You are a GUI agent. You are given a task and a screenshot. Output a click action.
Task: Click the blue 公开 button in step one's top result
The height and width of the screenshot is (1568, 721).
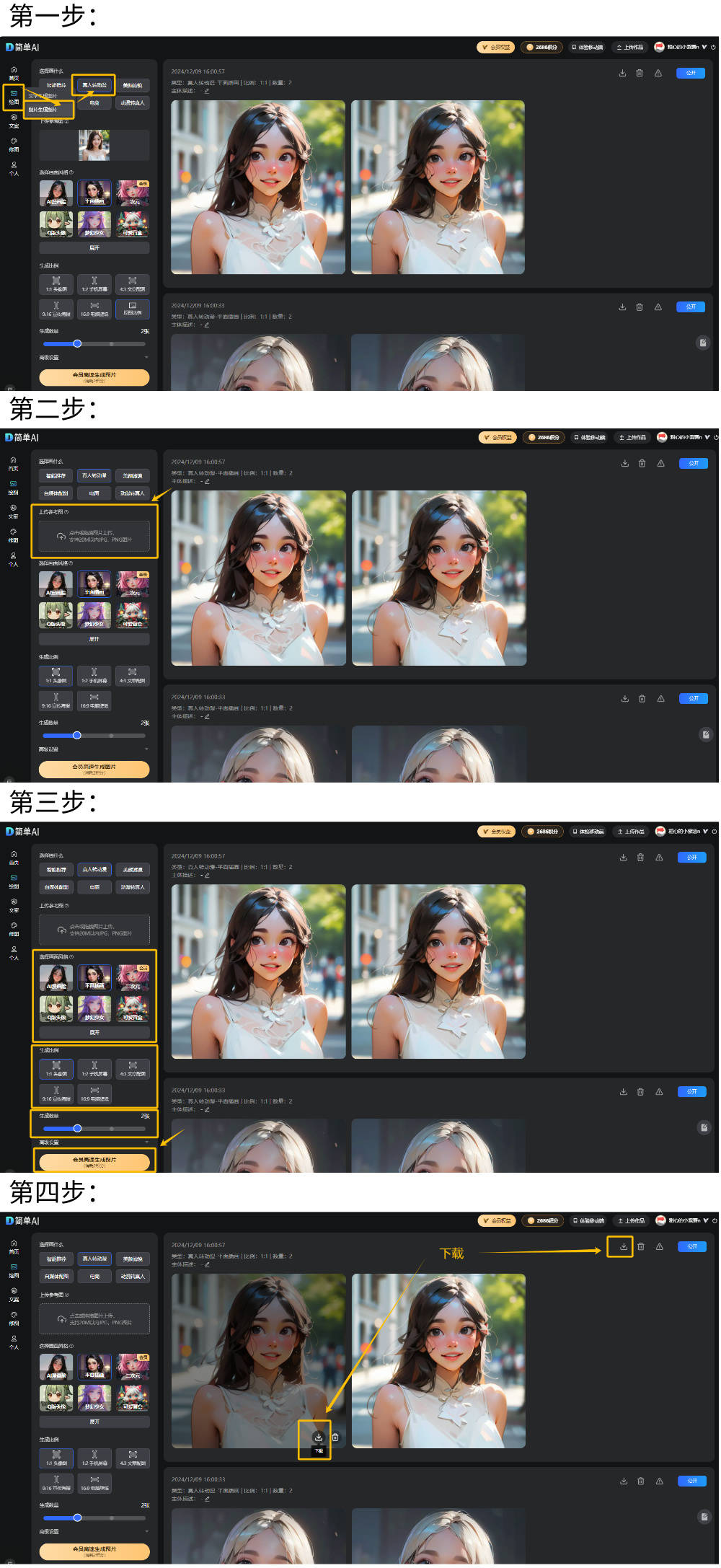pos(691,73)
